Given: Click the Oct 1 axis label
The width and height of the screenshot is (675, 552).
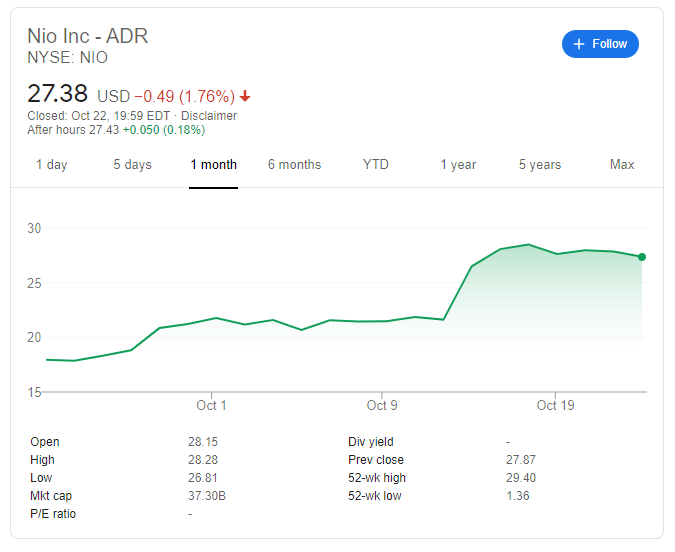Looking at the screenshot, I should coord(211,405).
